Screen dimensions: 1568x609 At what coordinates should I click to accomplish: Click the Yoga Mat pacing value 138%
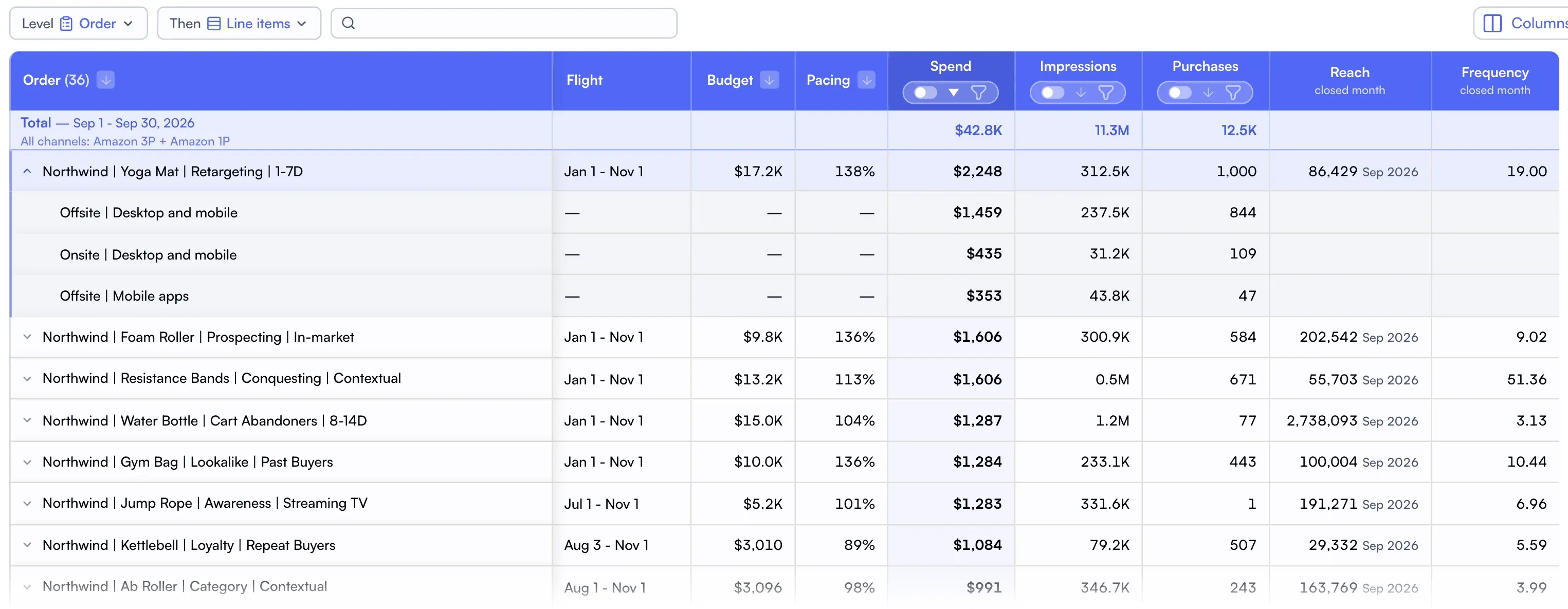pos(854,172)
